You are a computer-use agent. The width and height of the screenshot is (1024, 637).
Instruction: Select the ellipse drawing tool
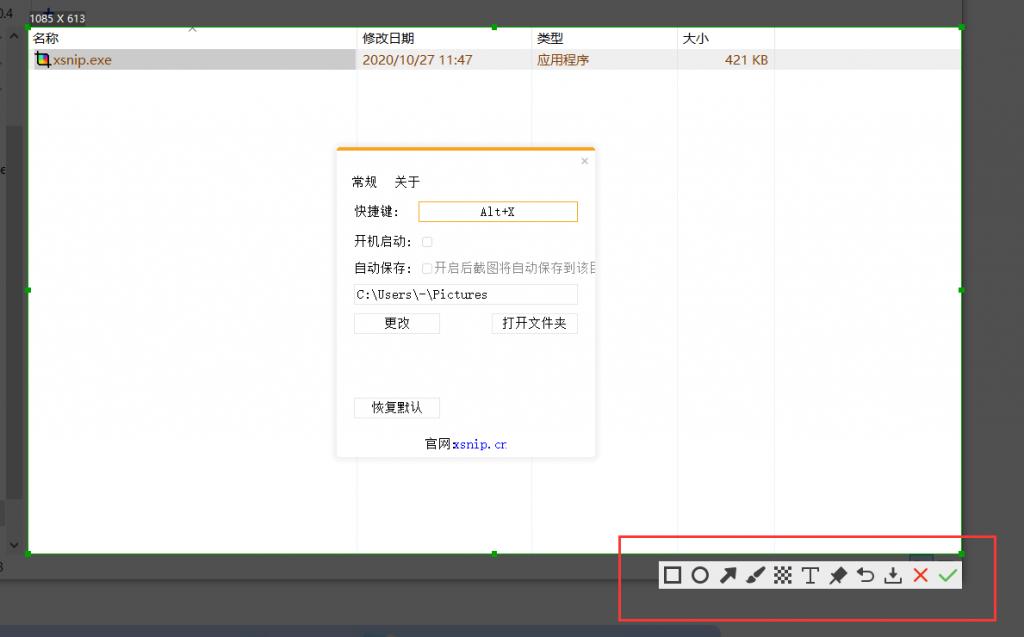click(x=700, y=575)
